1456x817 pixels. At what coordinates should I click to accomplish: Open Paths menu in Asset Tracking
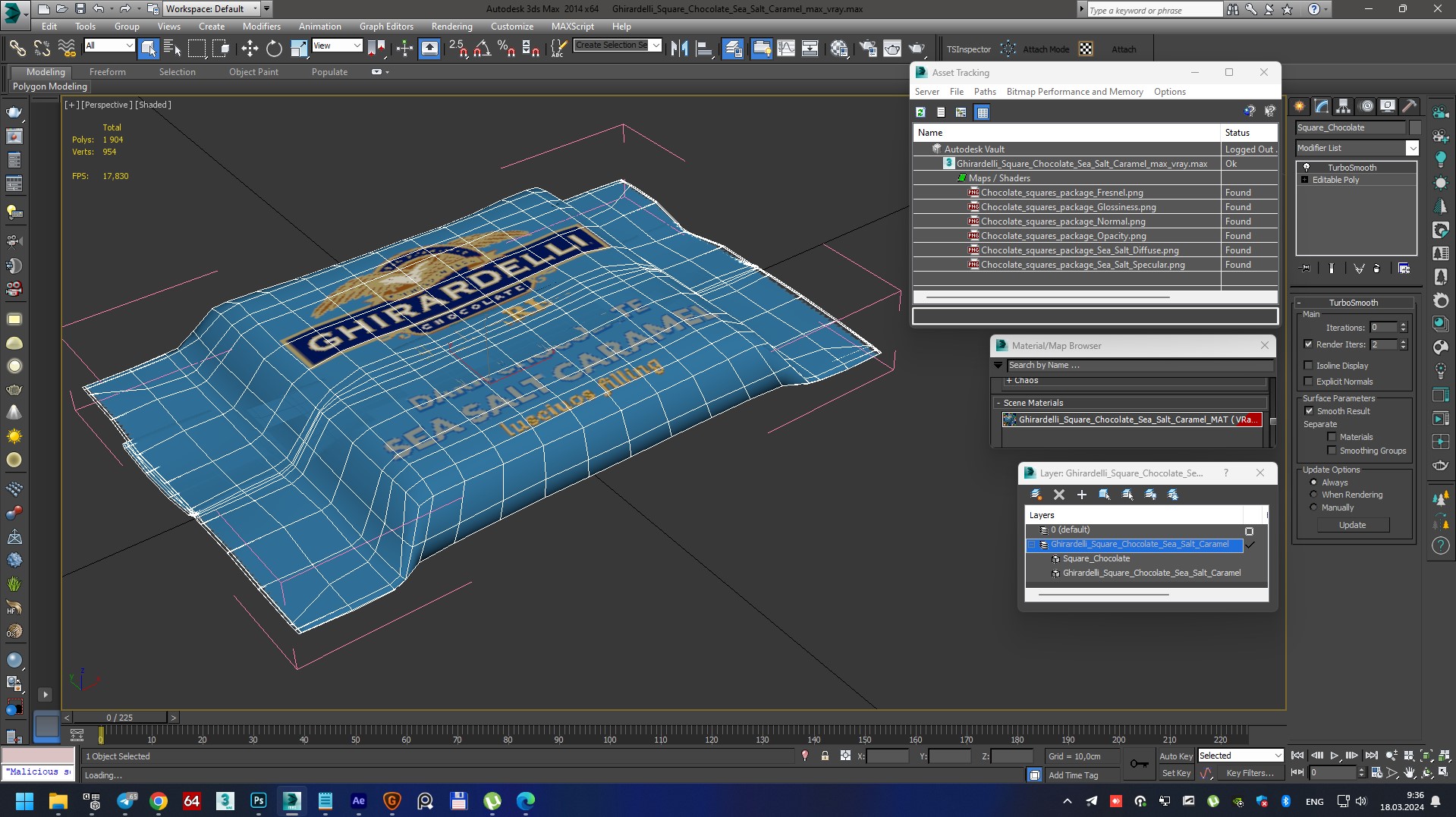click(x=985, y=92)
